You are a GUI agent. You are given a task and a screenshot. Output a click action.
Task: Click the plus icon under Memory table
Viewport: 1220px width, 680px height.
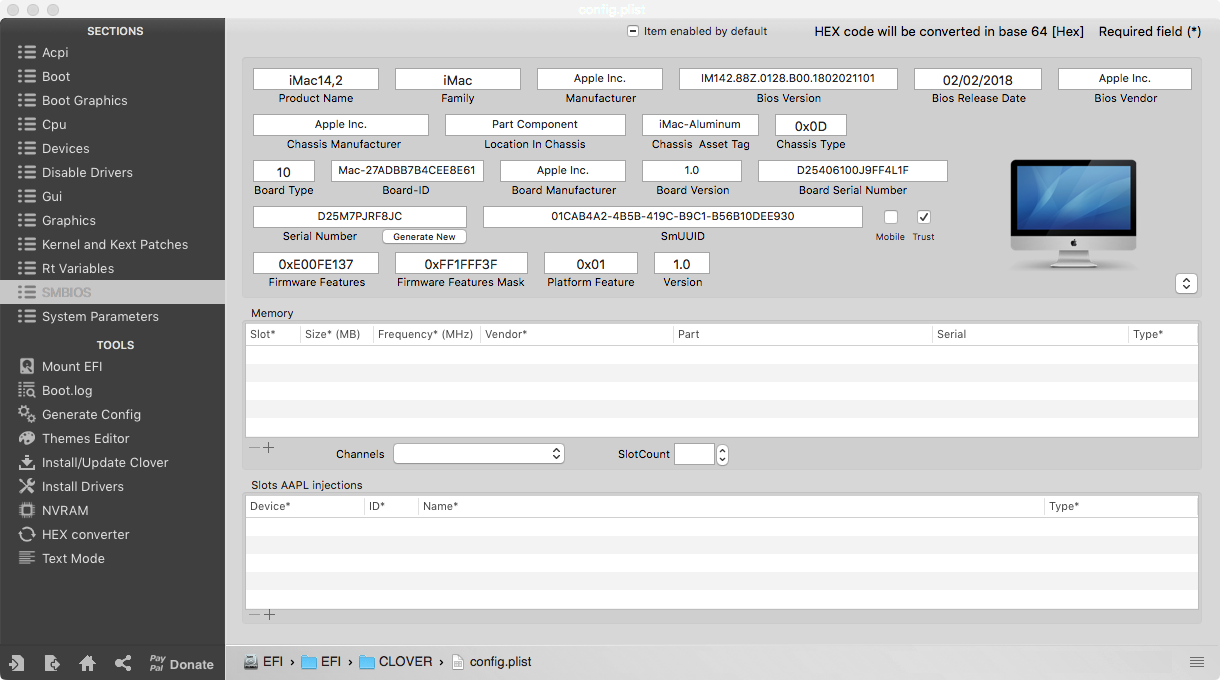point(269,448)
